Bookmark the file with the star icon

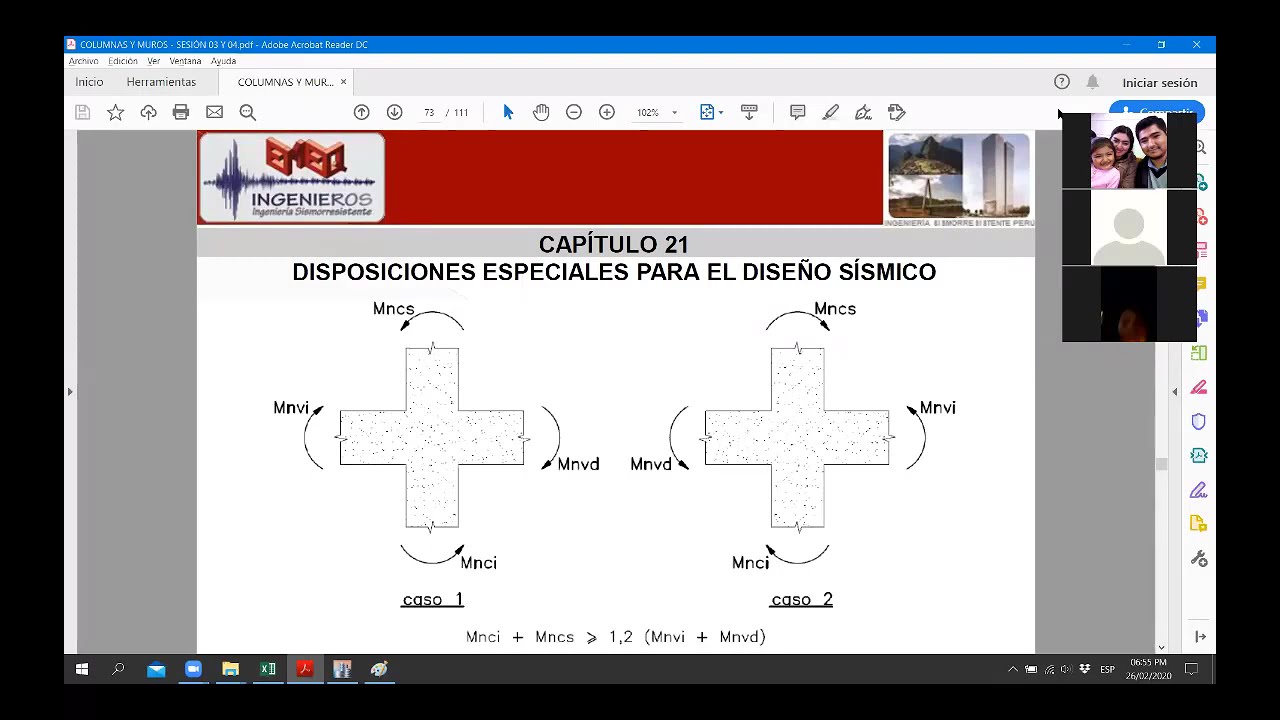click(116, 112)
